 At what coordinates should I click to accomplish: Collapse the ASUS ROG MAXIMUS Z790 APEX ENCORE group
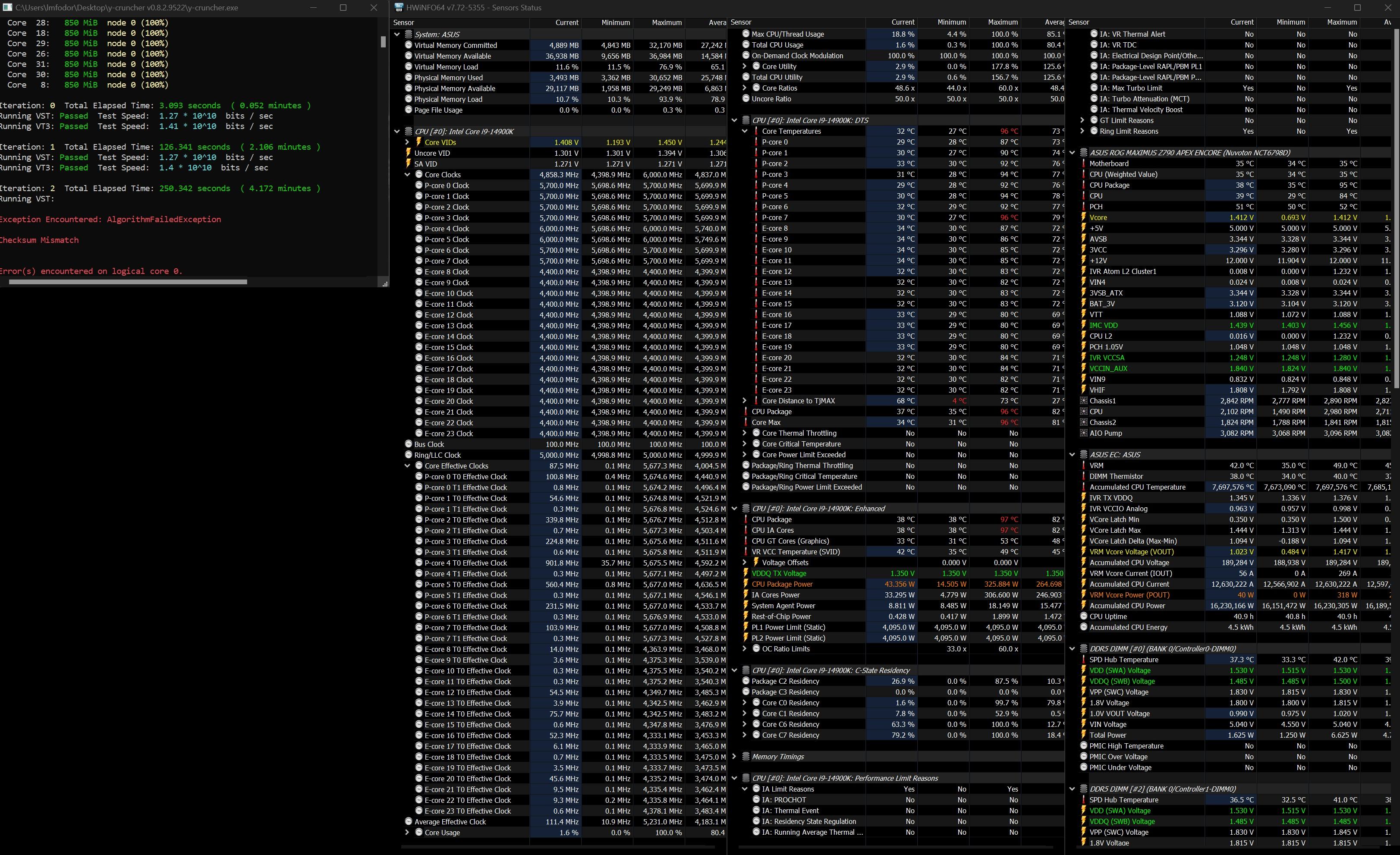tap(1072, 153)
